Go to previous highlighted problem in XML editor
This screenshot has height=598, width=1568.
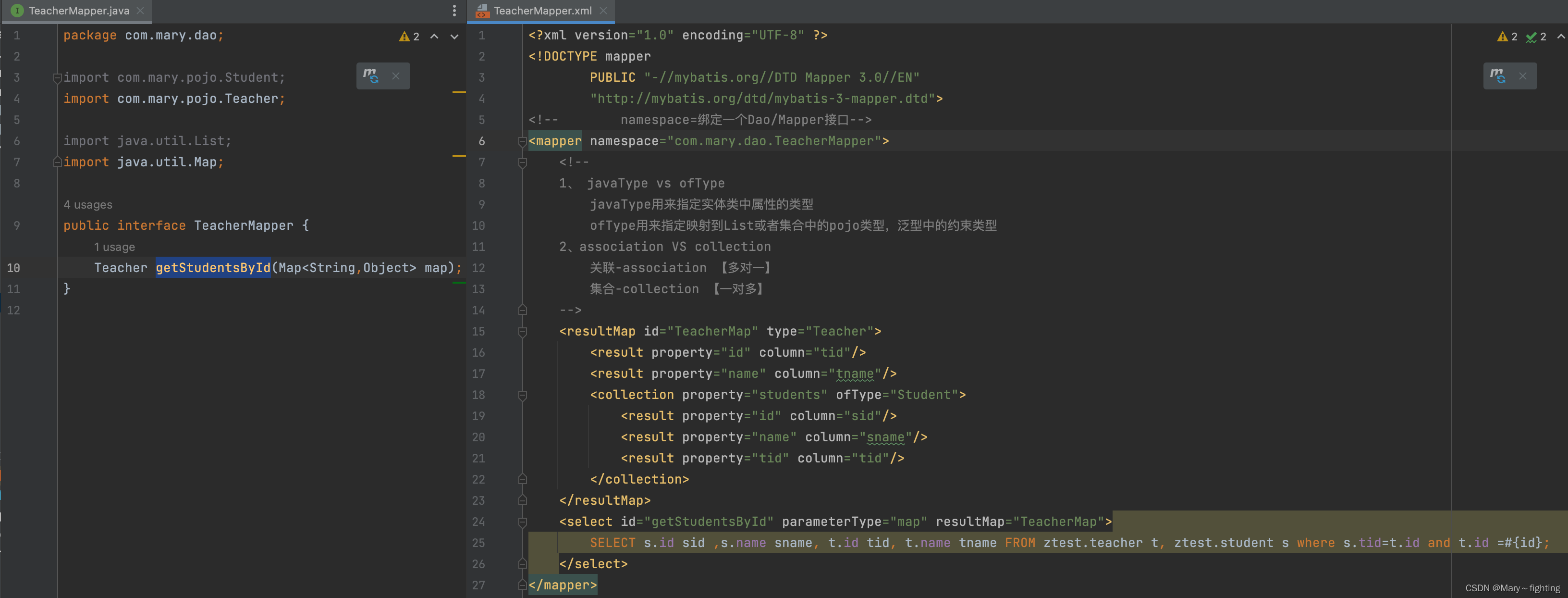coord(1561,37)
